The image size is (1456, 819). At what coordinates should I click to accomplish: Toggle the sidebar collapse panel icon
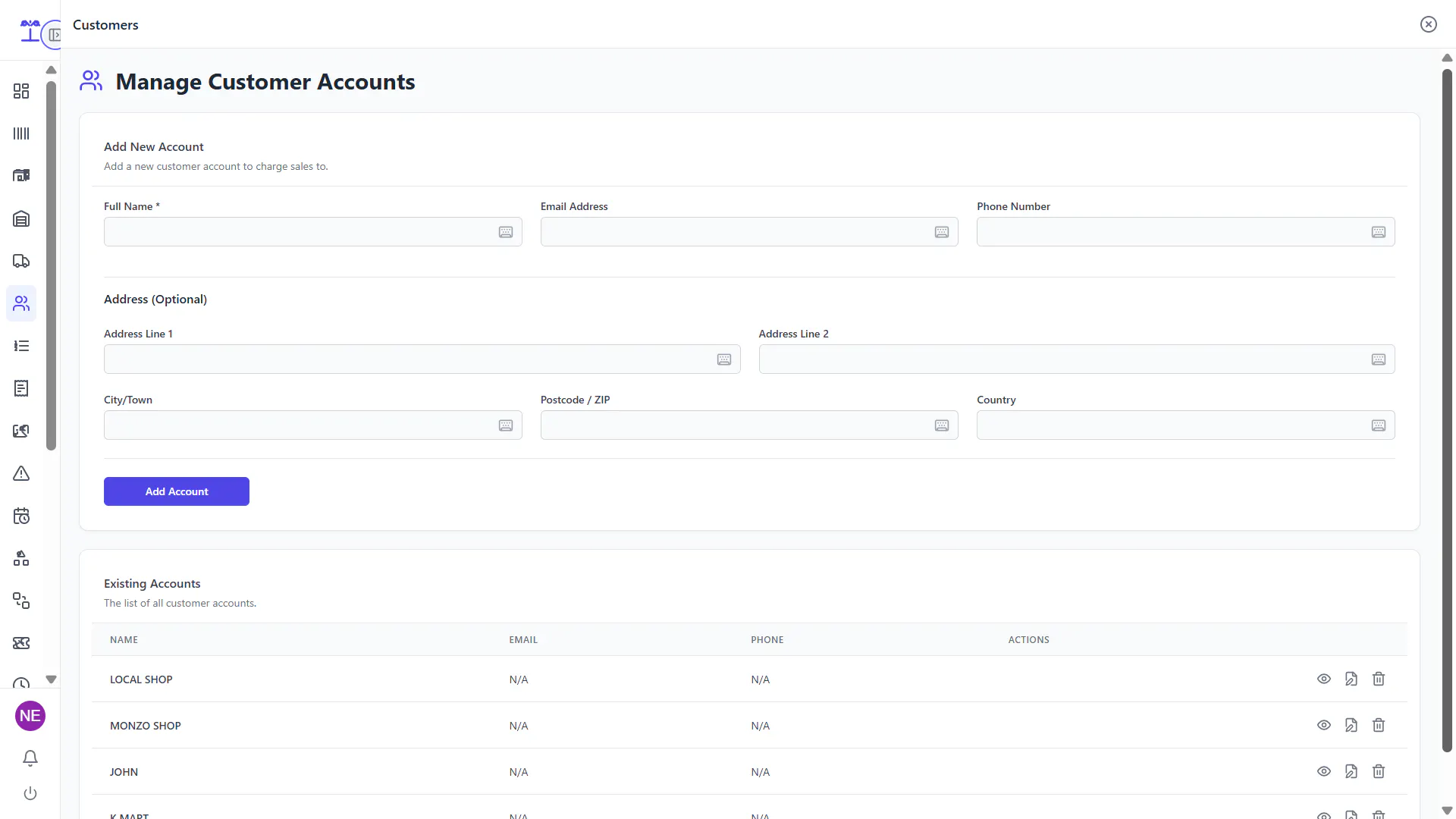click(x=54, y=35)
